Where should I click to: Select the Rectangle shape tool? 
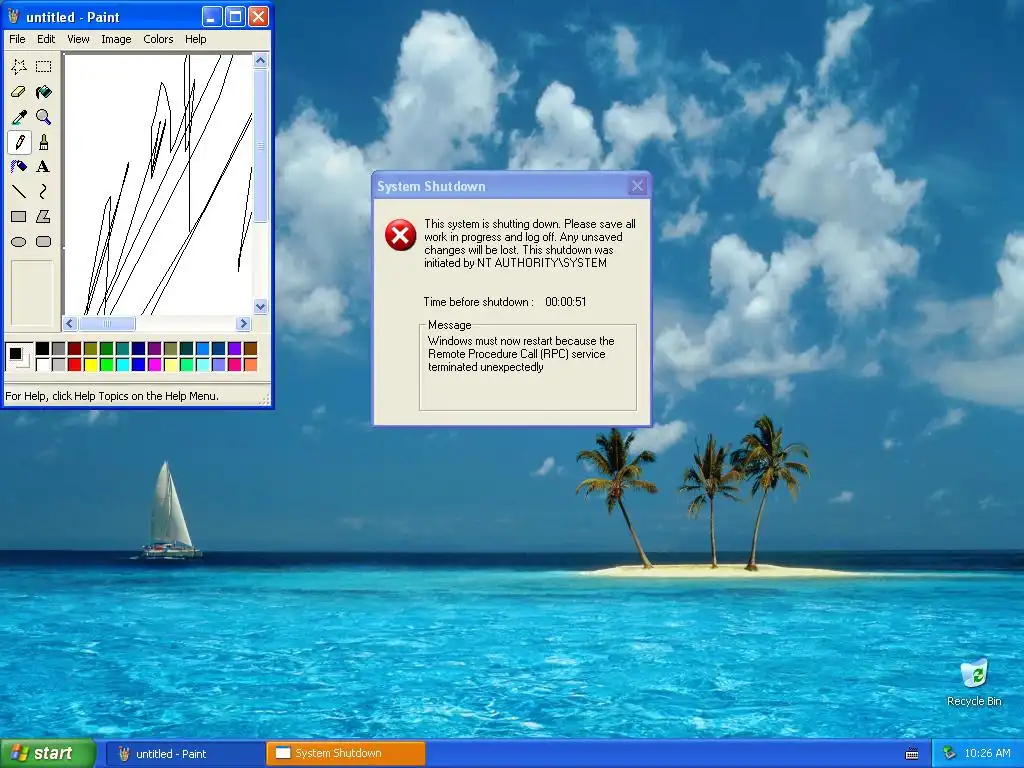pyautogui.click(x=19, y=217)
